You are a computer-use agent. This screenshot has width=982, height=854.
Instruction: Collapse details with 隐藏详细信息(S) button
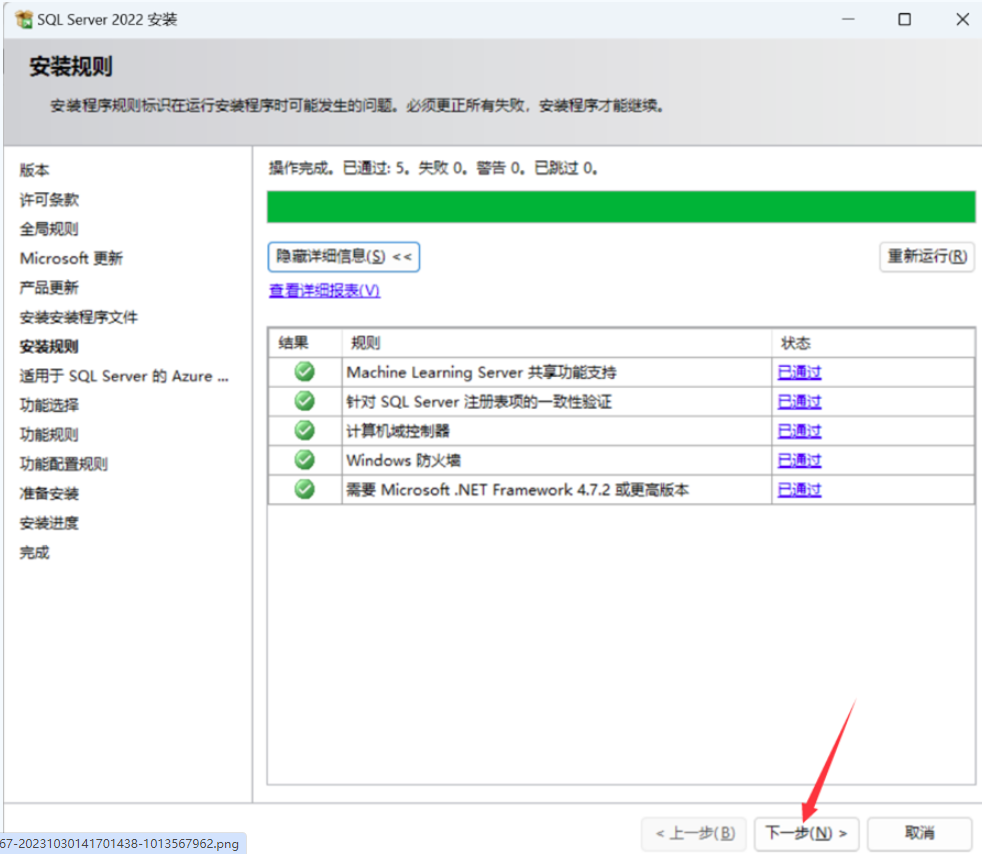point(344,257)
